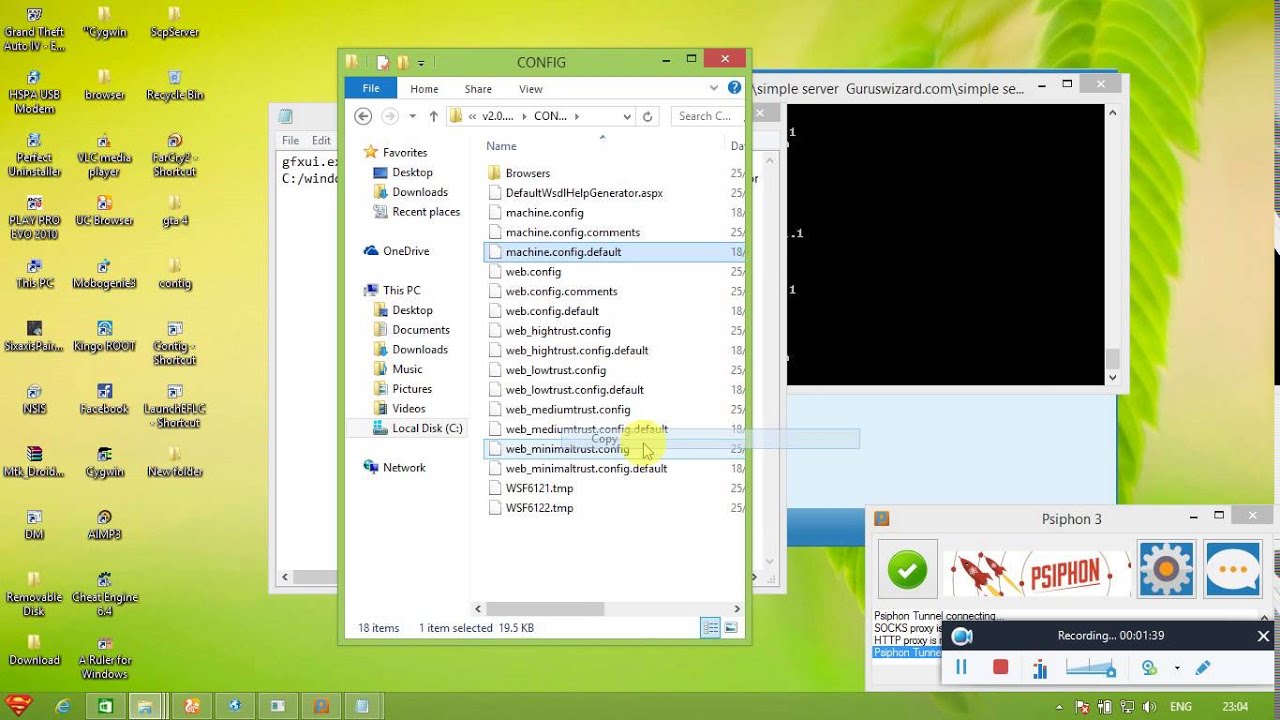1280x720 pixels.
Task: Click the quick access Properties icon
Action: 382,62
